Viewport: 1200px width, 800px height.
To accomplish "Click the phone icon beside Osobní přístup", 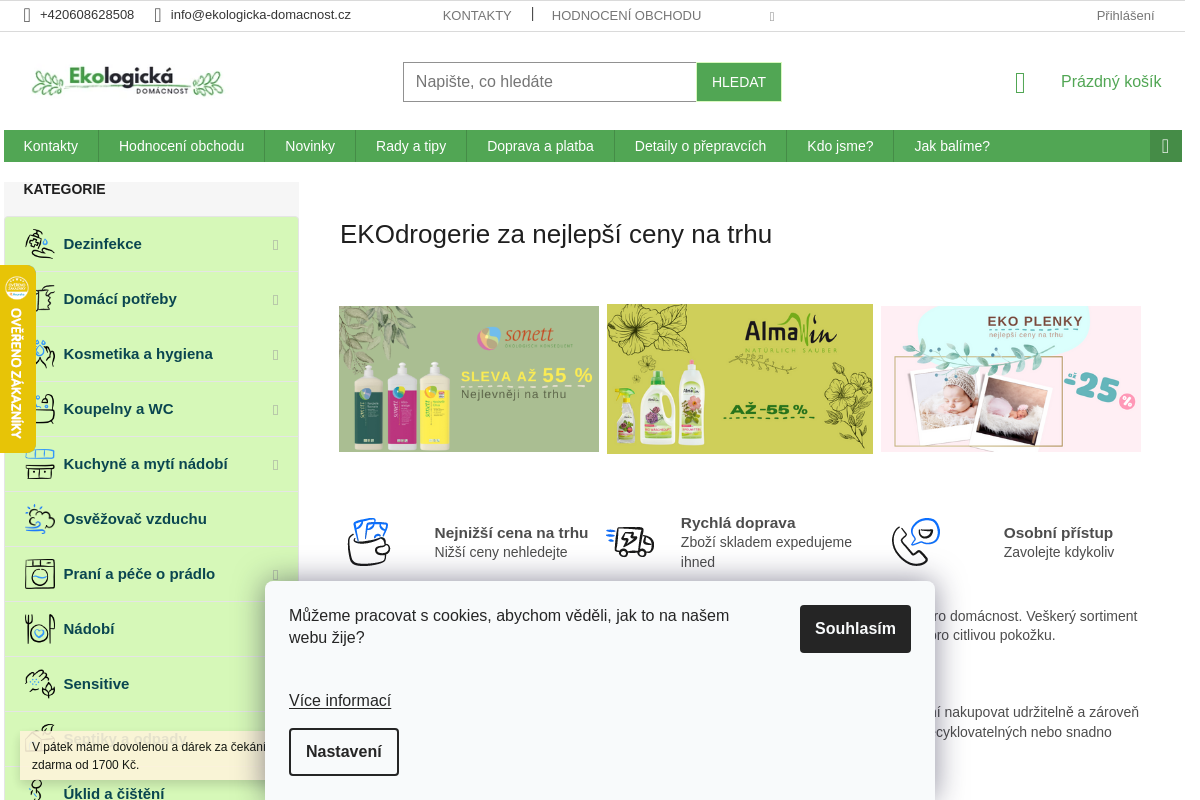I will click(x=916, y=542).
